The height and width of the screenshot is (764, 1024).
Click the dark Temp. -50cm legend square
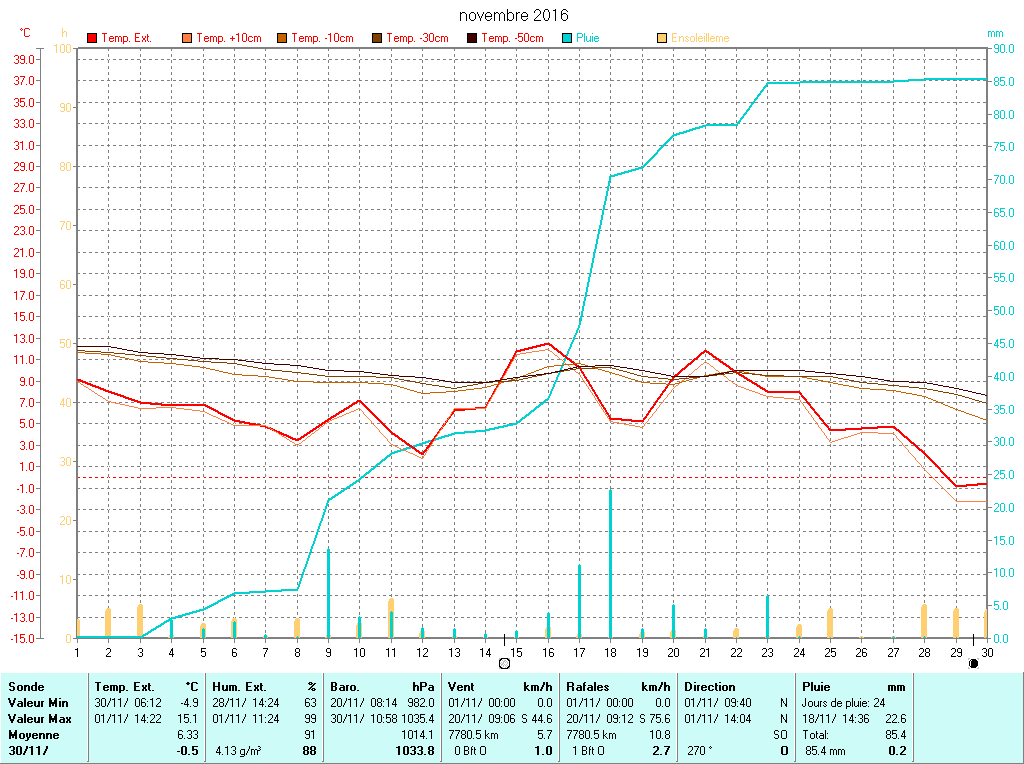[x=472, y=39]
